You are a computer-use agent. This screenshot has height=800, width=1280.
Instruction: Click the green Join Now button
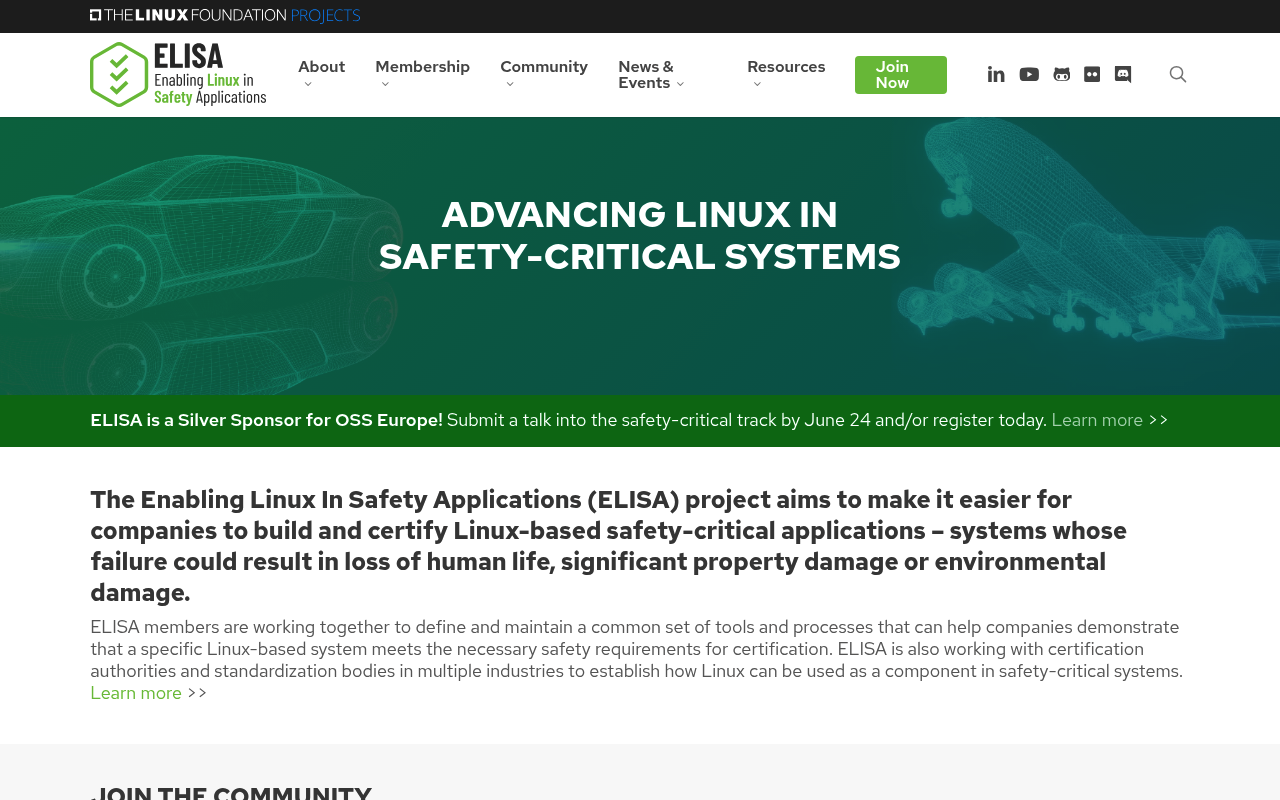901,75
